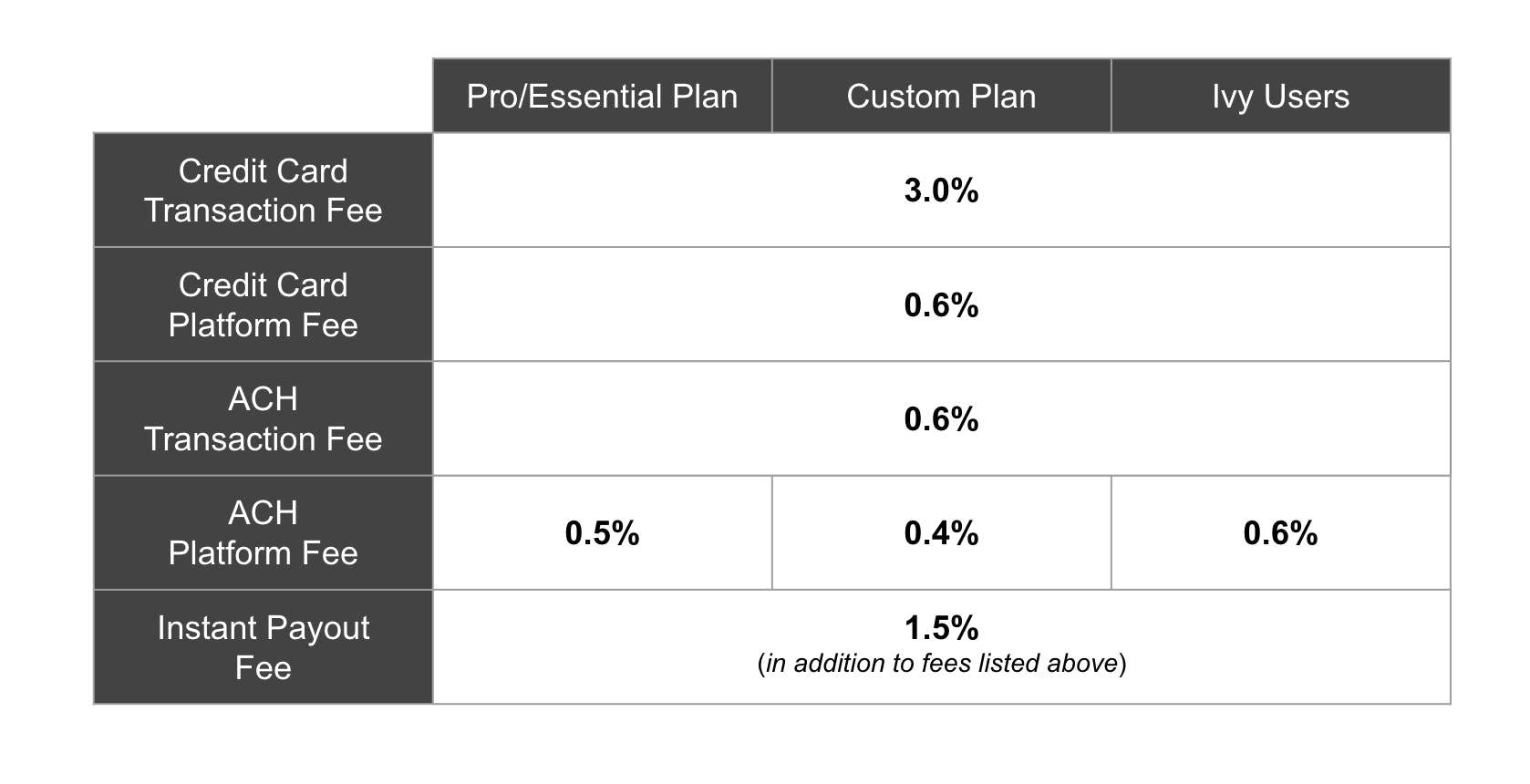Viewport: 1530px width, 784px height.
Task: Click the Ivy Users column header
Action: 1280,96
